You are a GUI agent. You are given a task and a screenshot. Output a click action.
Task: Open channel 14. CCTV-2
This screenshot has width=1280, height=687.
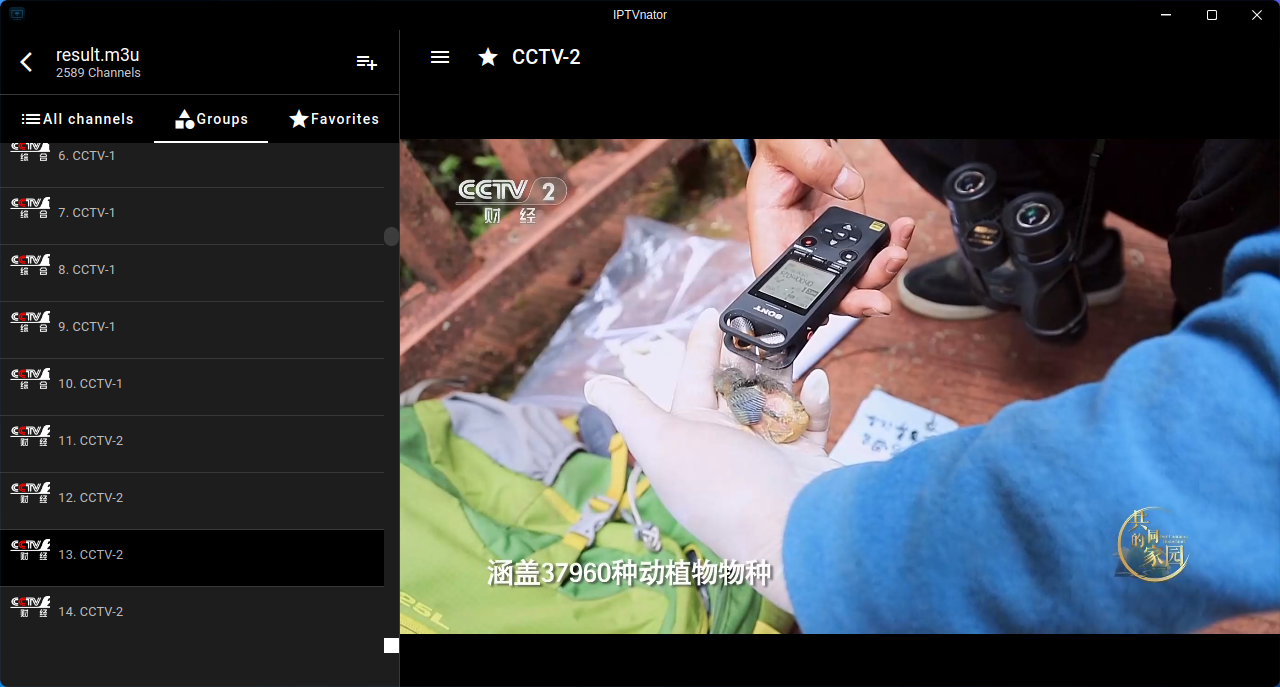point(192,615)
